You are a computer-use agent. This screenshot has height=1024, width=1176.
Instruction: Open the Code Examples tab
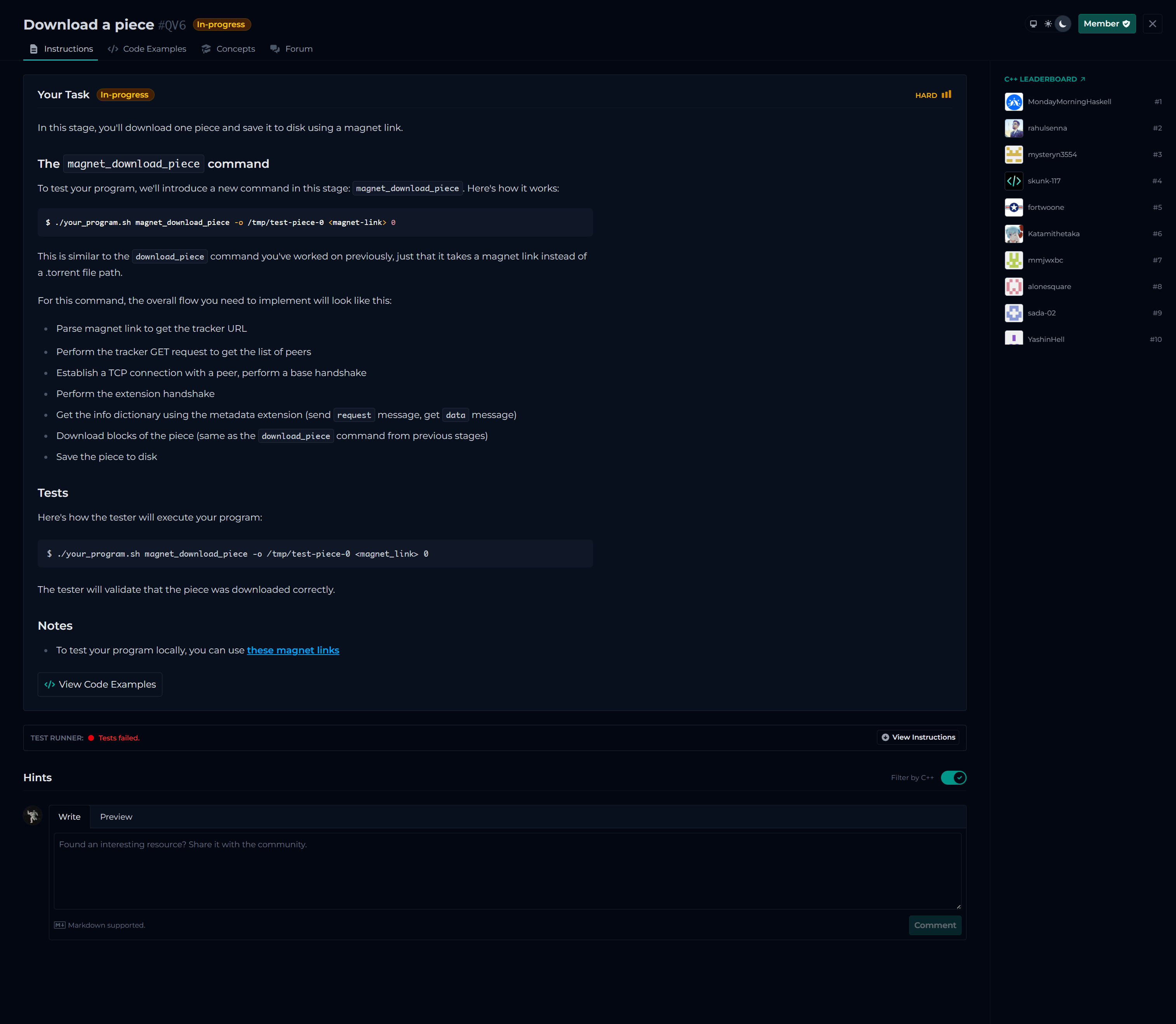(147, 49)
